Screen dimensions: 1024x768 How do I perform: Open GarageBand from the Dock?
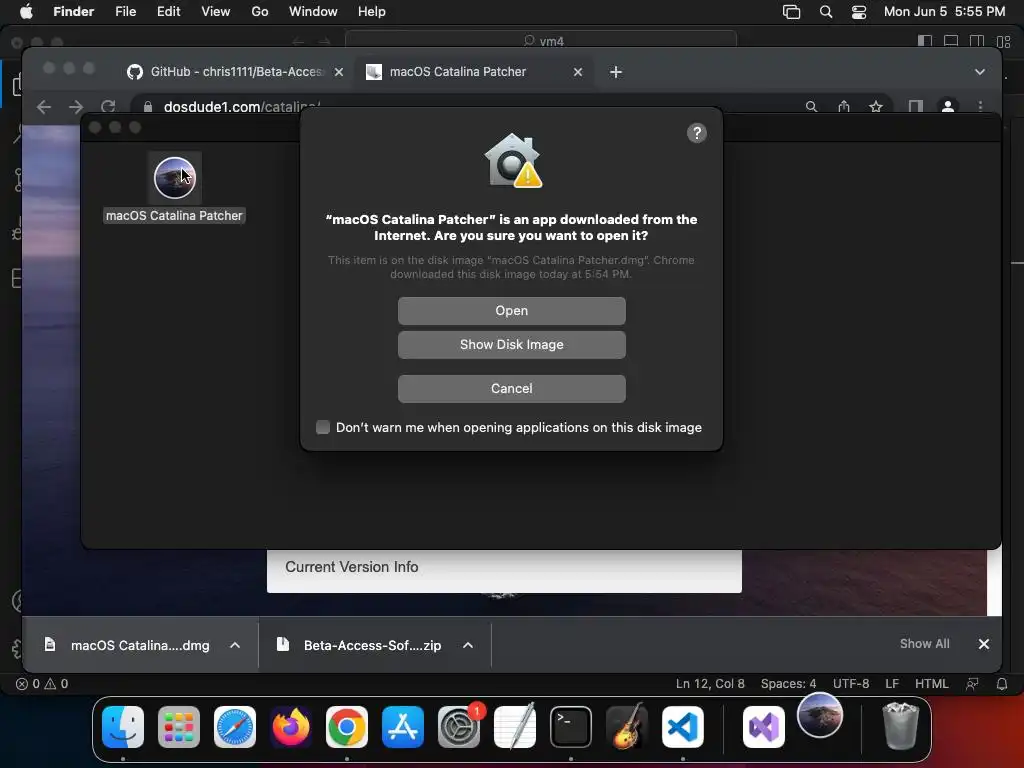627,727
